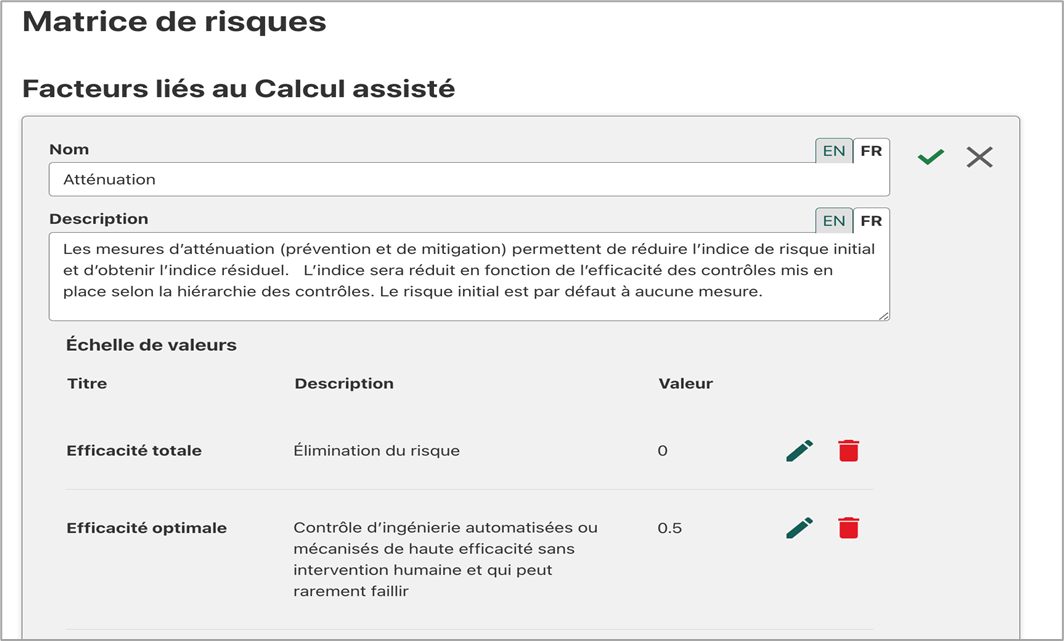Select the FR tab above the Description textarea

[871, 220]
